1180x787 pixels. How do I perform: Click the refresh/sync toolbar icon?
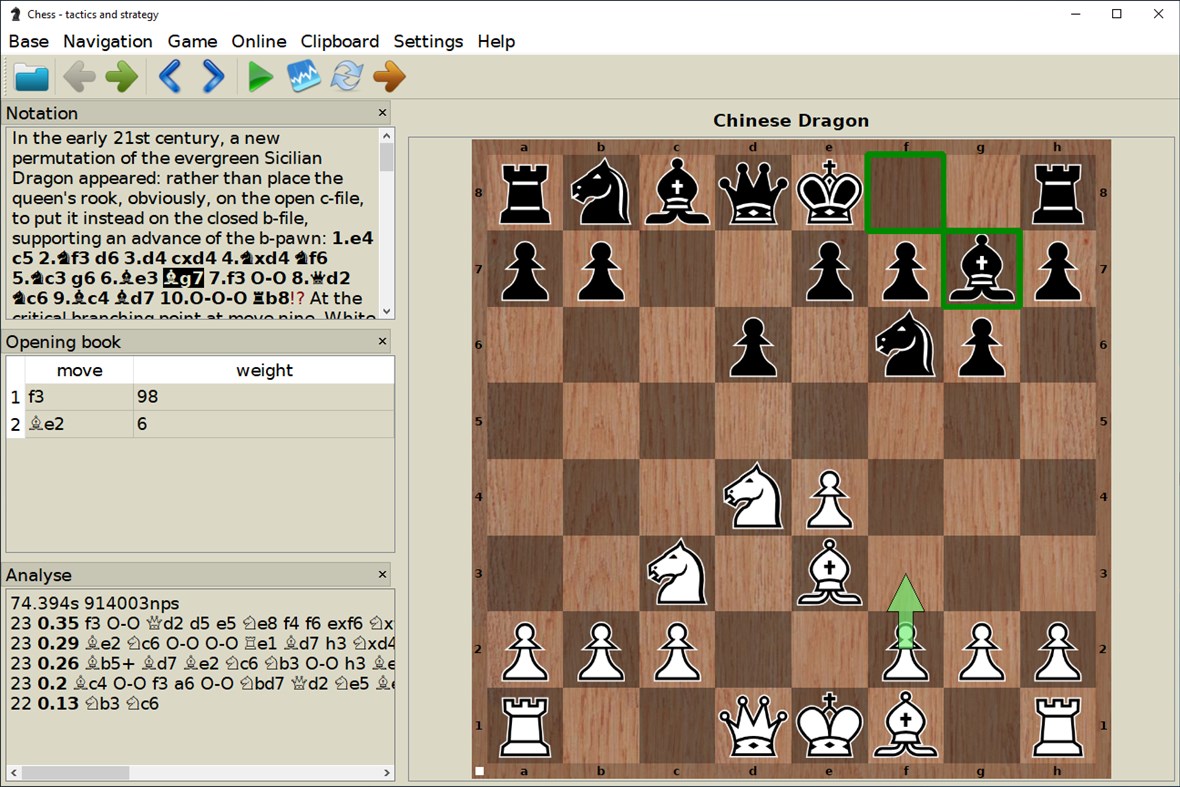[346, 76]
